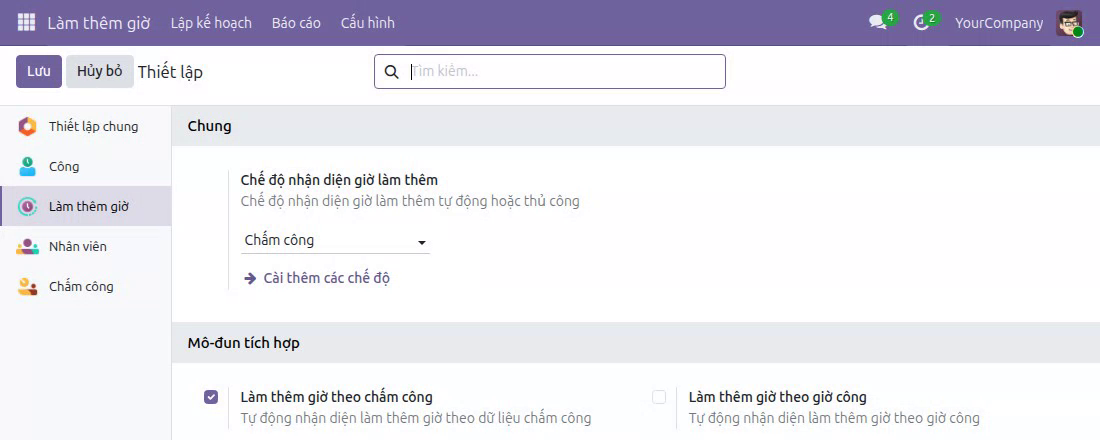Open the Lập kế hoạch menu
Image resolution: width=1100 pixels, height=440 pixels.
pos(211,22)
